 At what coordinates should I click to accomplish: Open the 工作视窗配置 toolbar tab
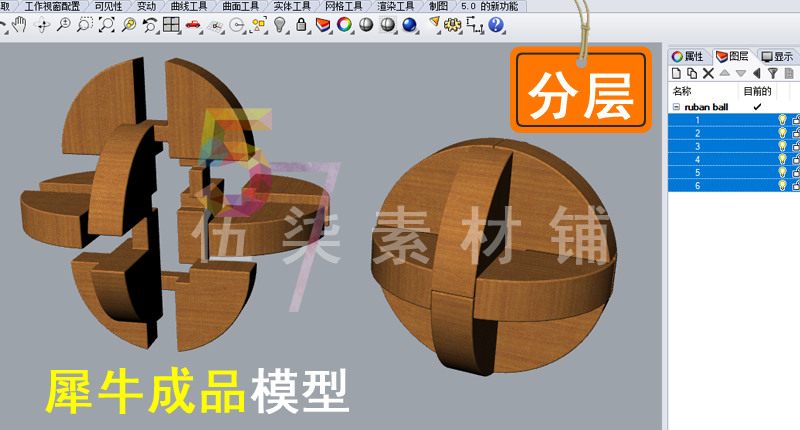point(52,6)
